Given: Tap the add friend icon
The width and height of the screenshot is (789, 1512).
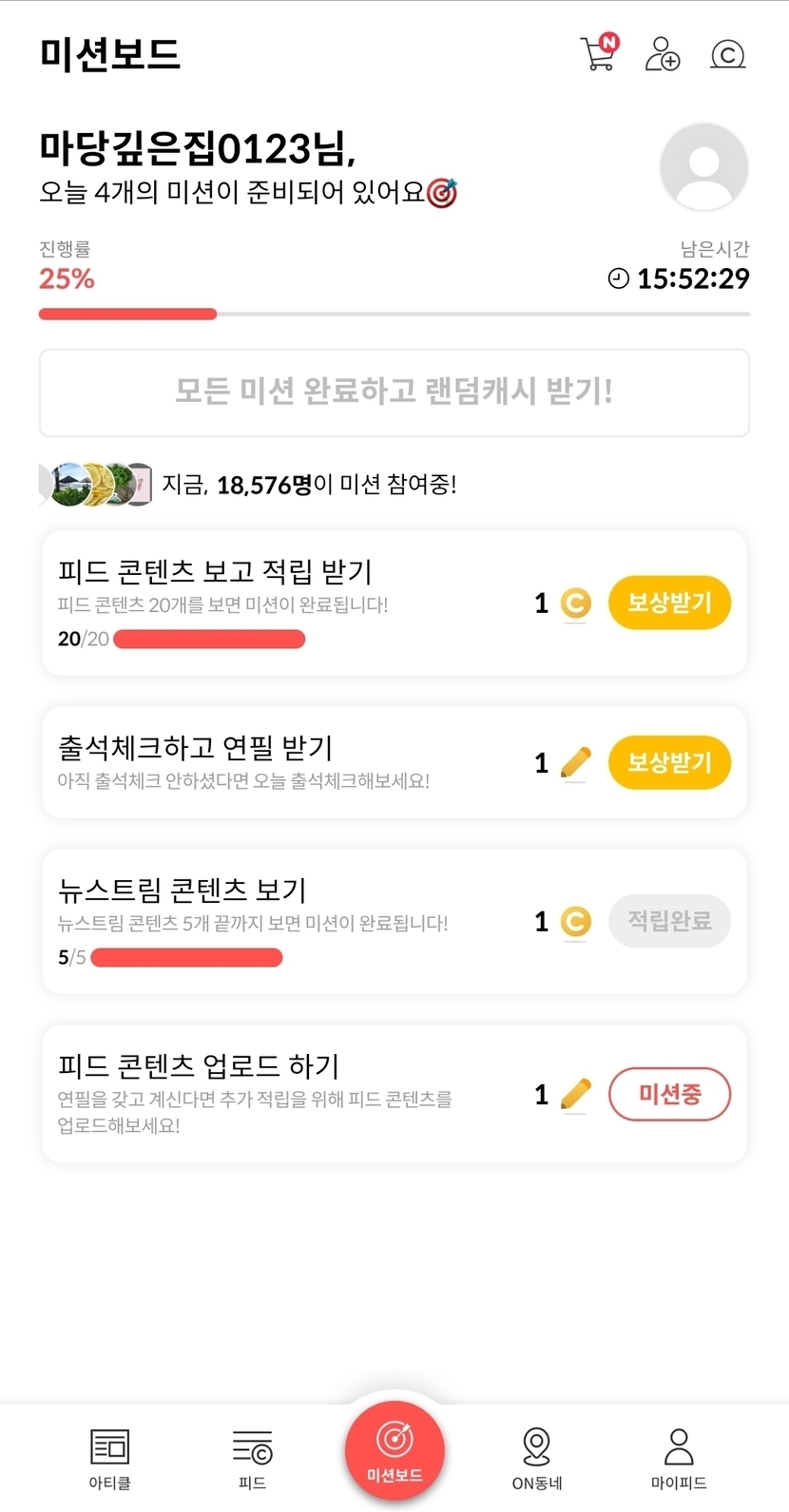Looking at the screenshot, I should [x=662, y=54].
